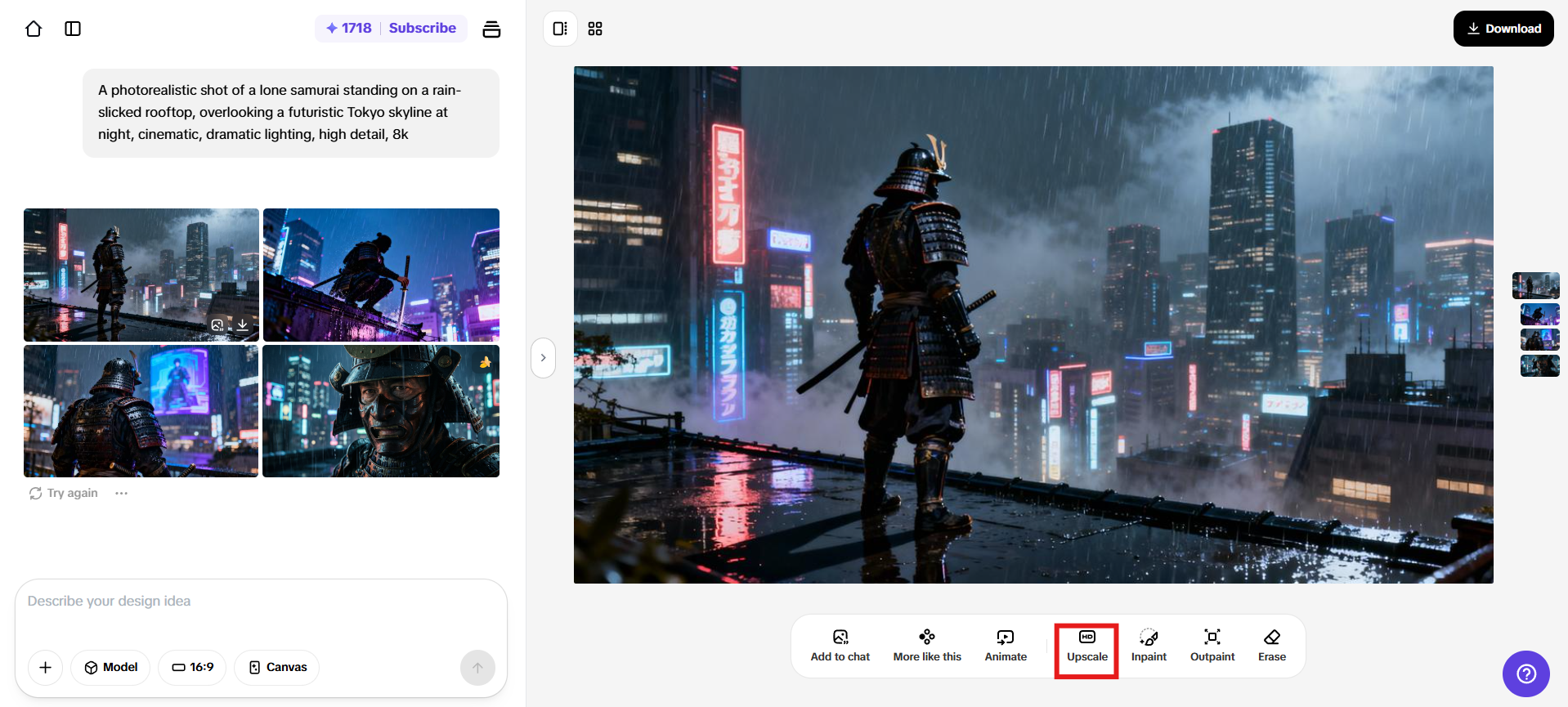Screen dimensions: 1568x707
Task: Click the 1718 credits counter
Action: 349,28
